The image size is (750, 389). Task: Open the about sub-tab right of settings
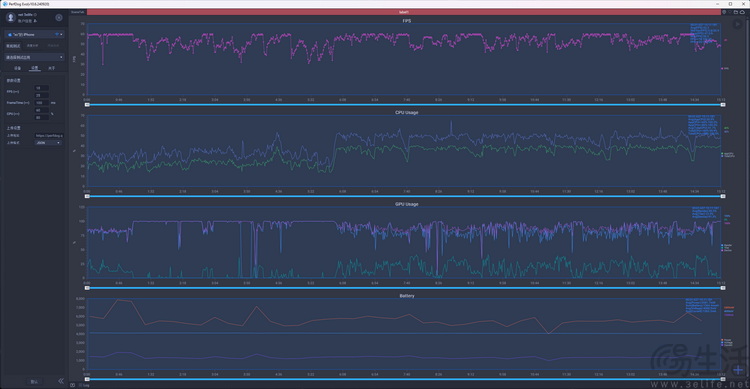coord(52,68)
